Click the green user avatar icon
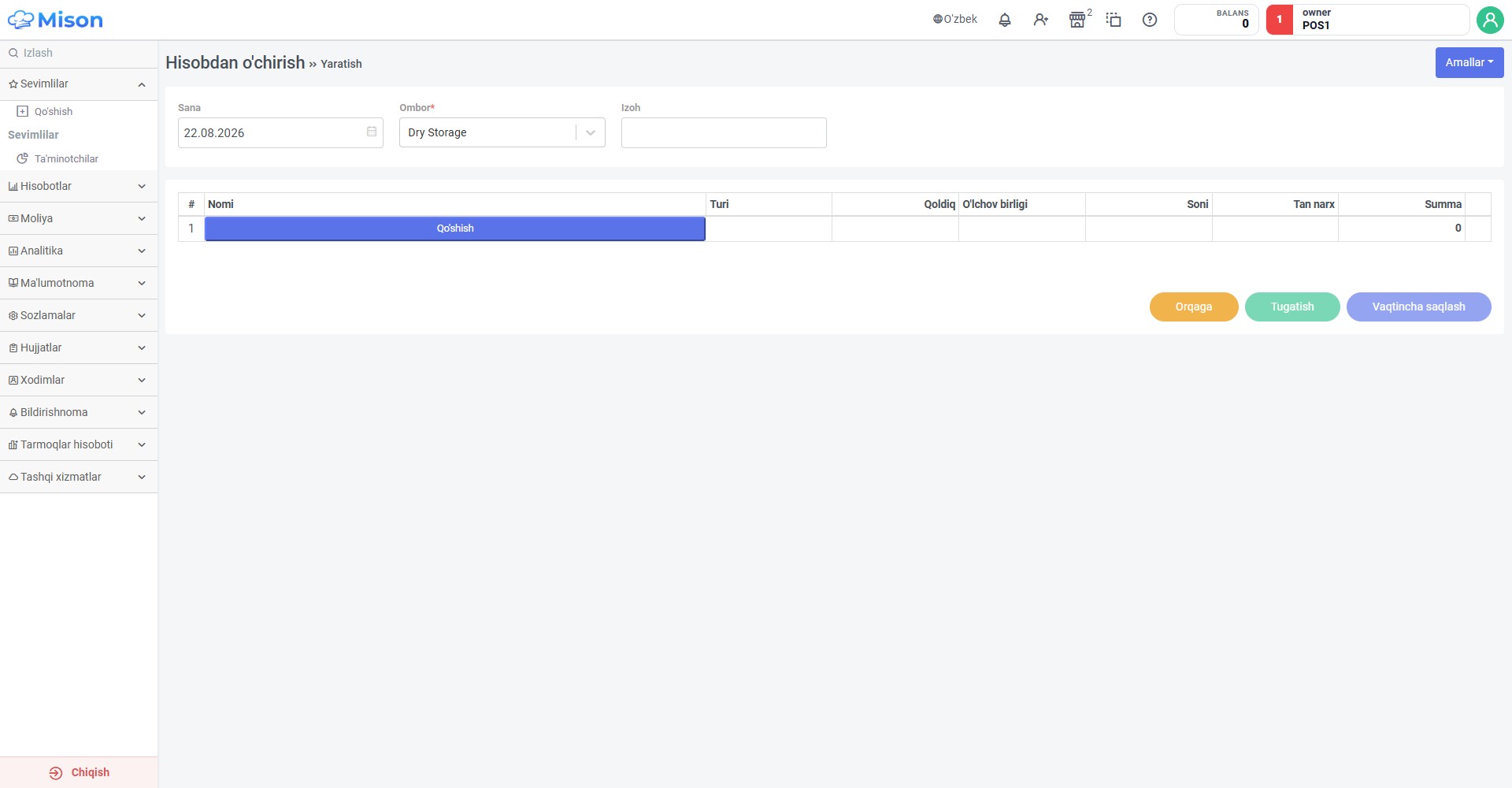Viewport: 1512px width, 788px height. point(1490,20)
